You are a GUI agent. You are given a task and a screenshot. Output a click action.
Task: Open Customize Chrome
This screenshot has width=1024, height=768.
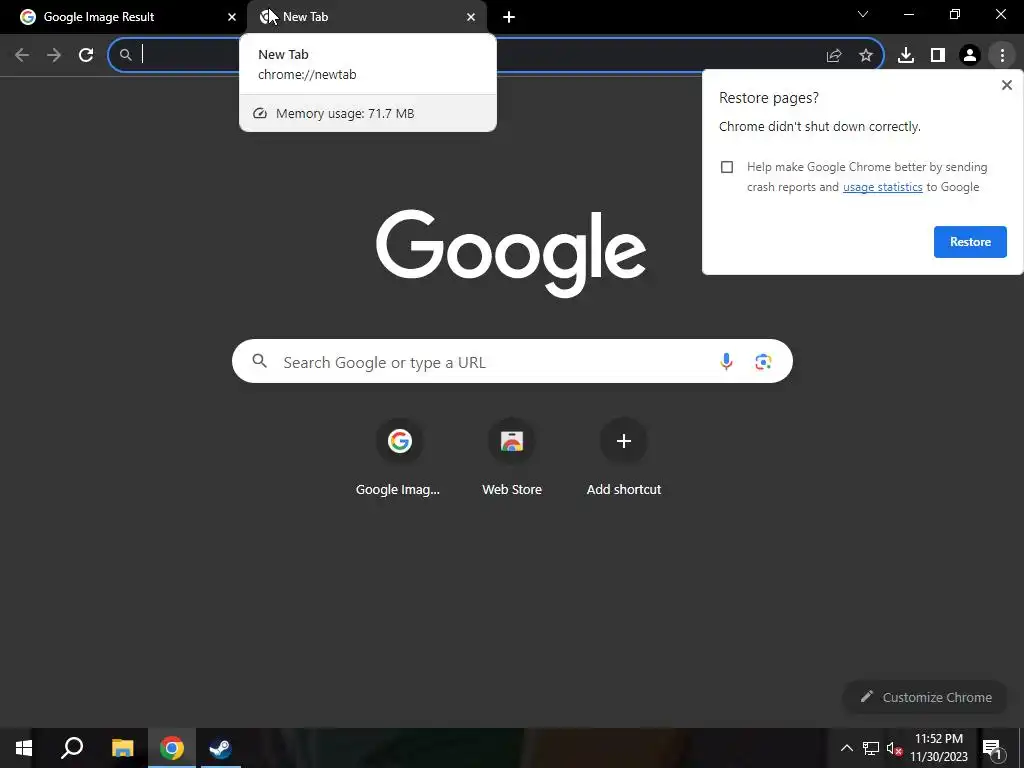[927, 697]
